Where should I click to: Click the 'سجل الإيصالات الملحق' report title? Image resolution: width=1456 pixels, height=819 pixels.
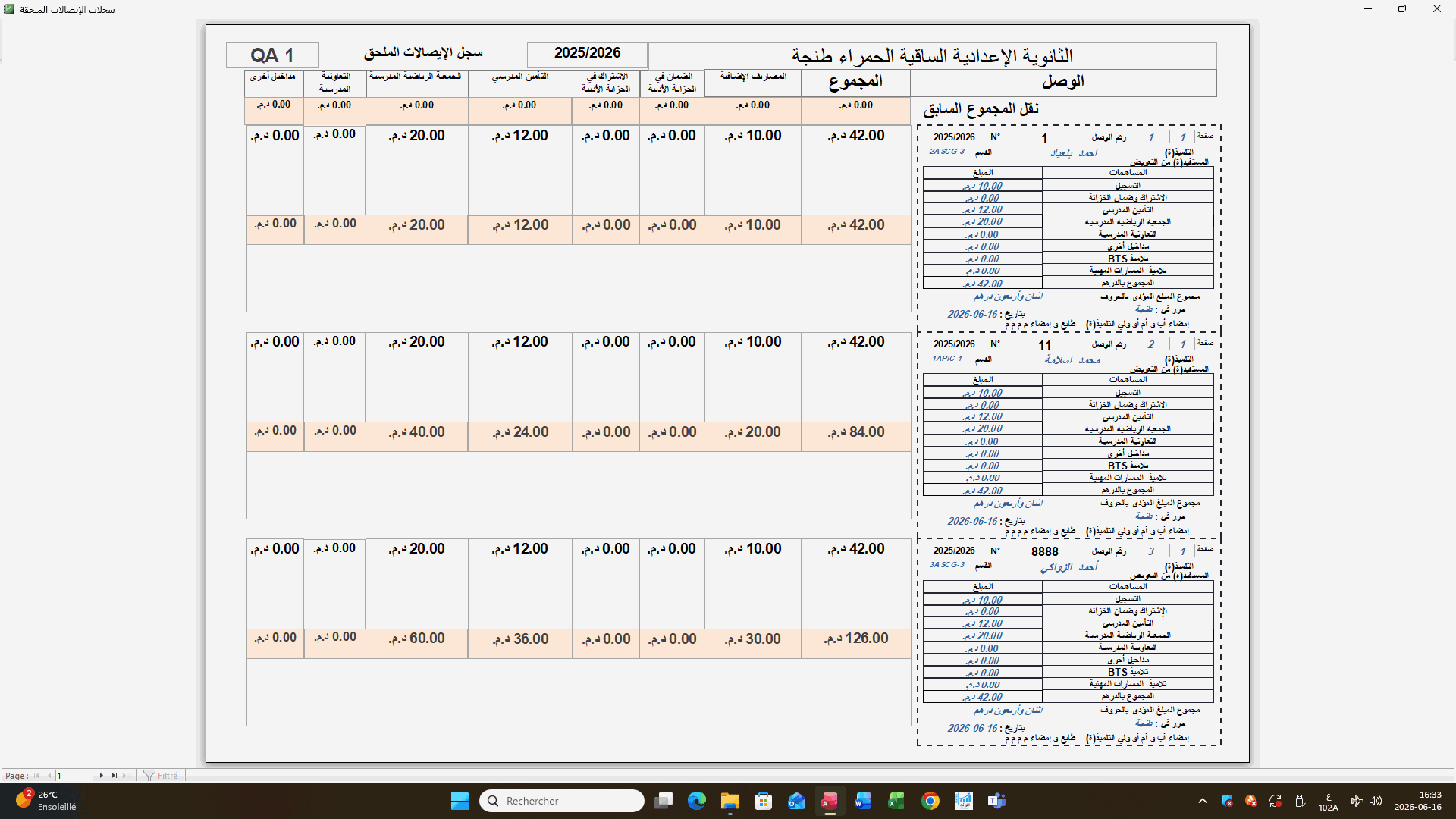pyautogui.click(x=423, y=53)
